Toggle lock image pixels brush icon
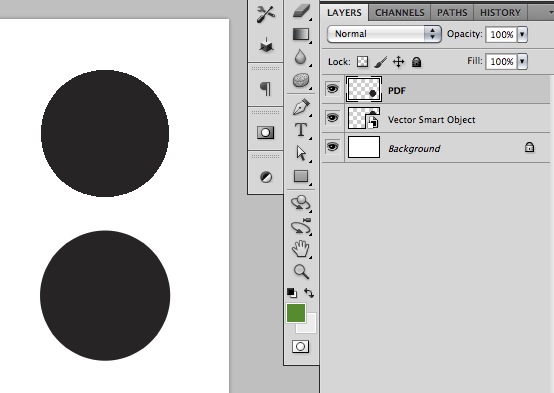This screenshot has width=554, height=393. pyautogui.click(x=381, y=62)
